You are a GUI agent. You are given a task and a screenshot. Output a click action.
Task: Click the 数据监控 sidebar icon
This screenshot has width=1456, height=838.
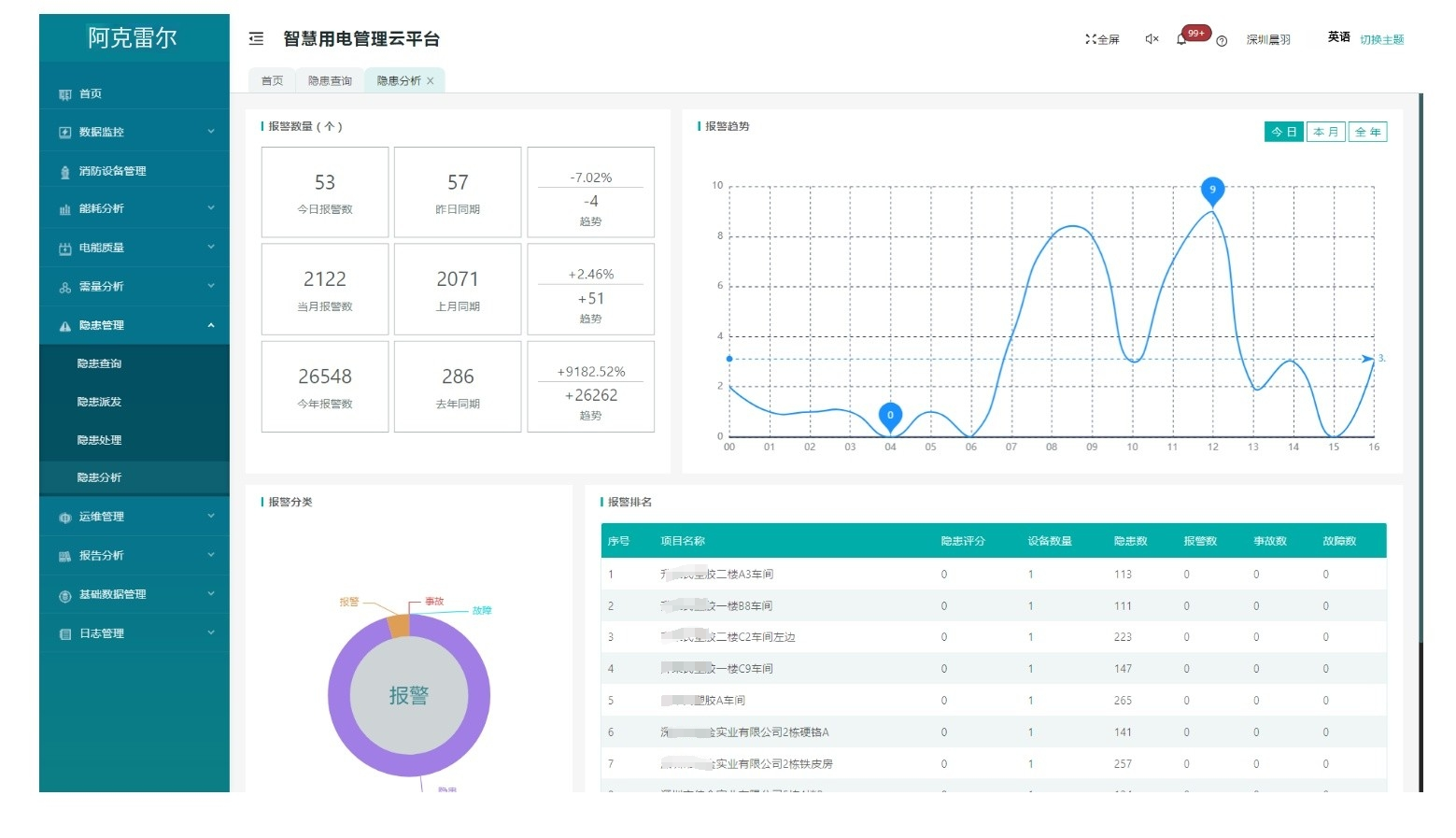pyautogui.click(x=64, y=133)
